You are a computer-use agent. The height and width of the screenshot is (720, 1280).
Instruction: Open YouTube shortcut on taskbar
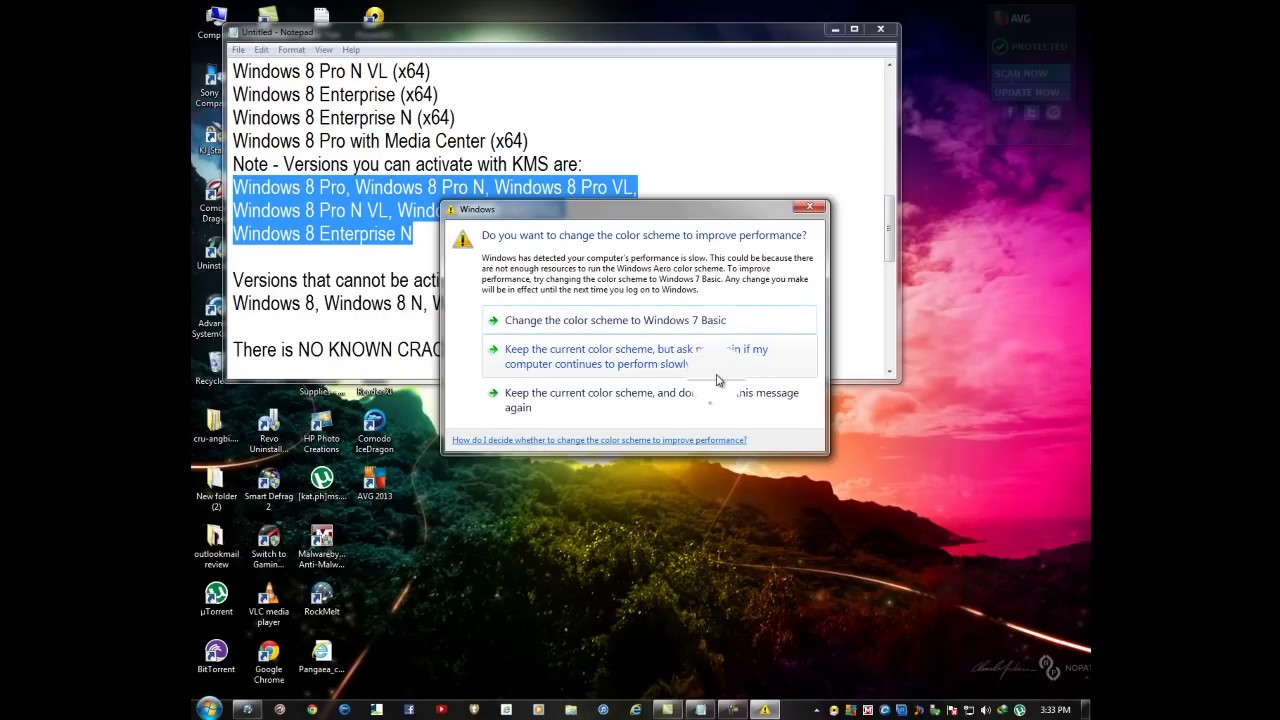(441, 710)
